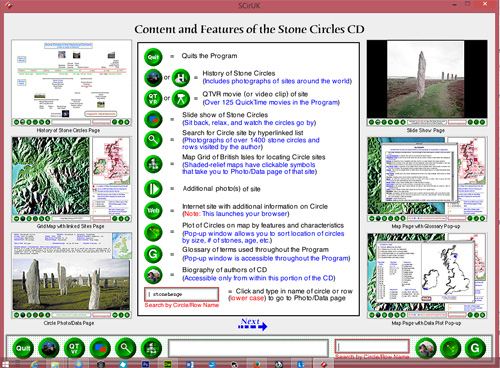Click the camera tripod video clip icon

coord(181,99)
